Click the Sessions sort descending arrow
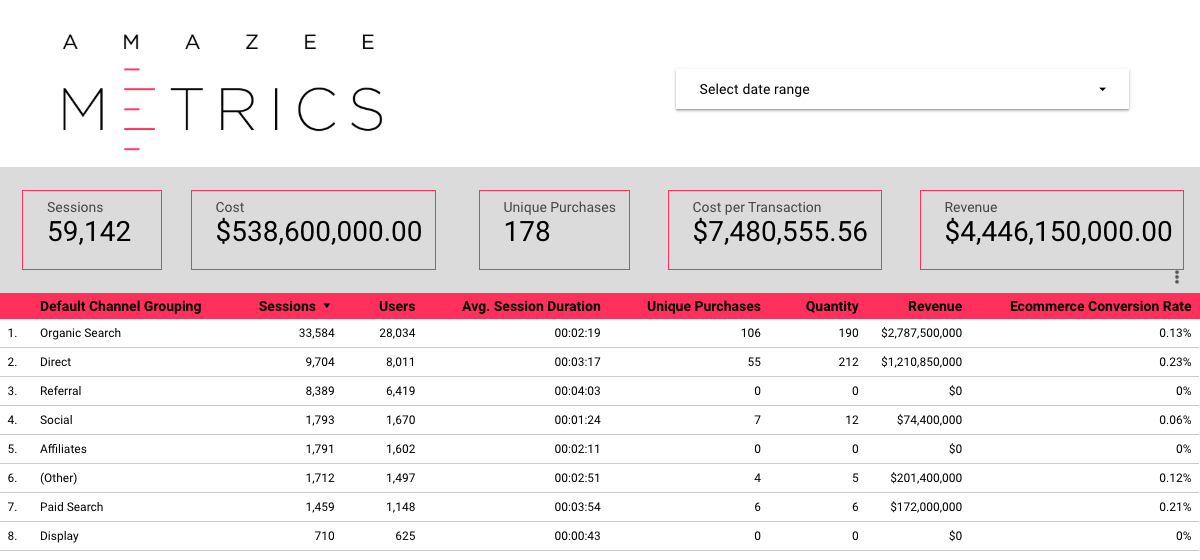This screenshot has height=560, width=1200. click(x=327, y=307)
